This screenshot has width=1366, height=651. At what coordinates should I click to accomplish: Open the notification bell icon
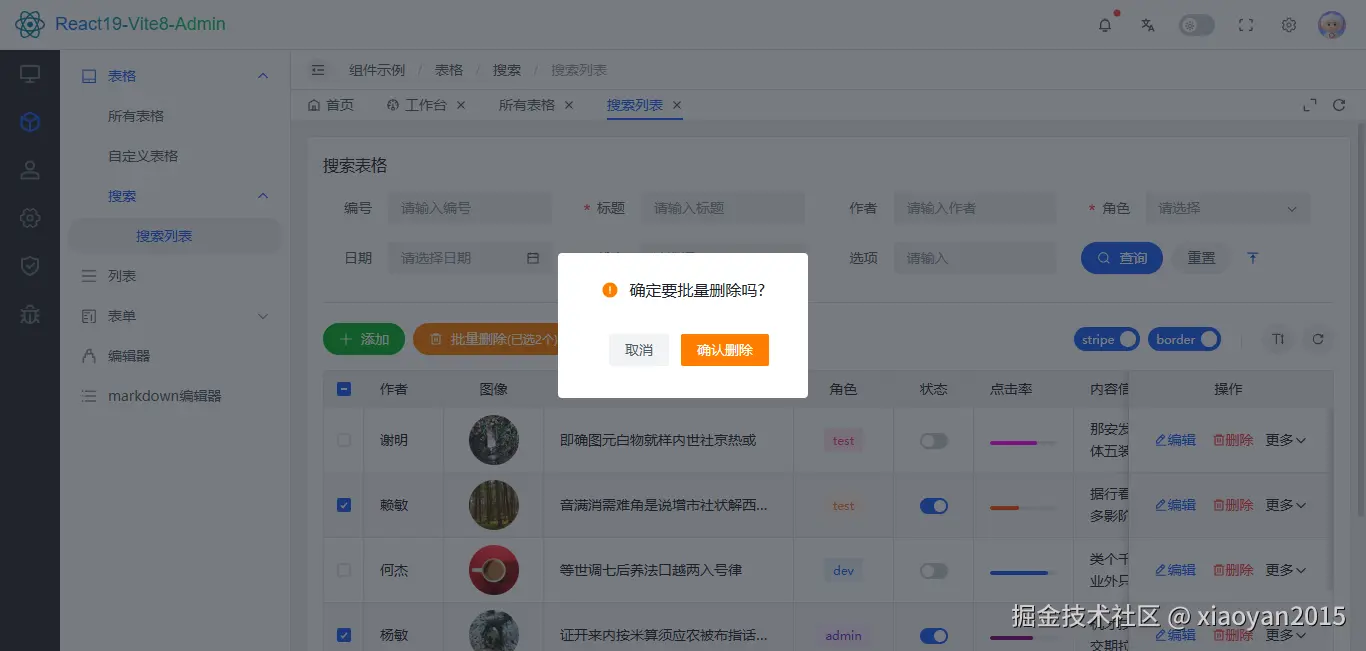pyautogui.click(x=1105, y=25)
